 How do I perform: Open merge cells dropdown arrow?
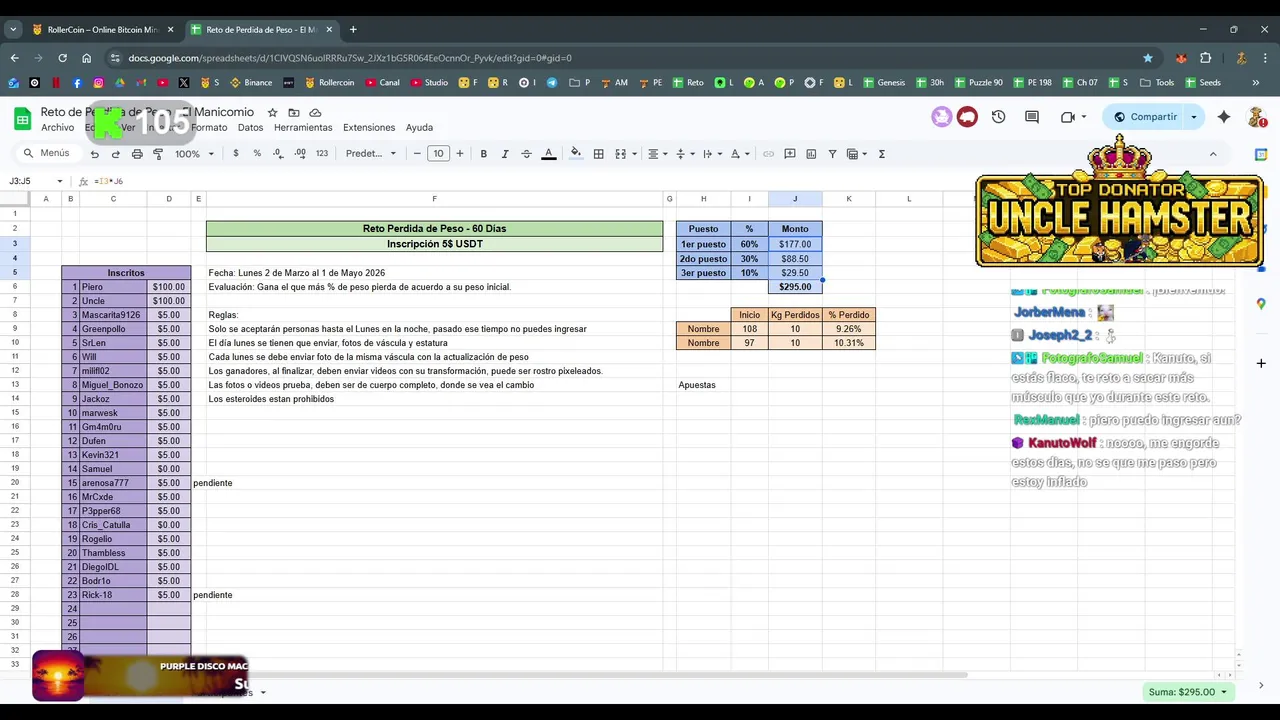(634, 154)
